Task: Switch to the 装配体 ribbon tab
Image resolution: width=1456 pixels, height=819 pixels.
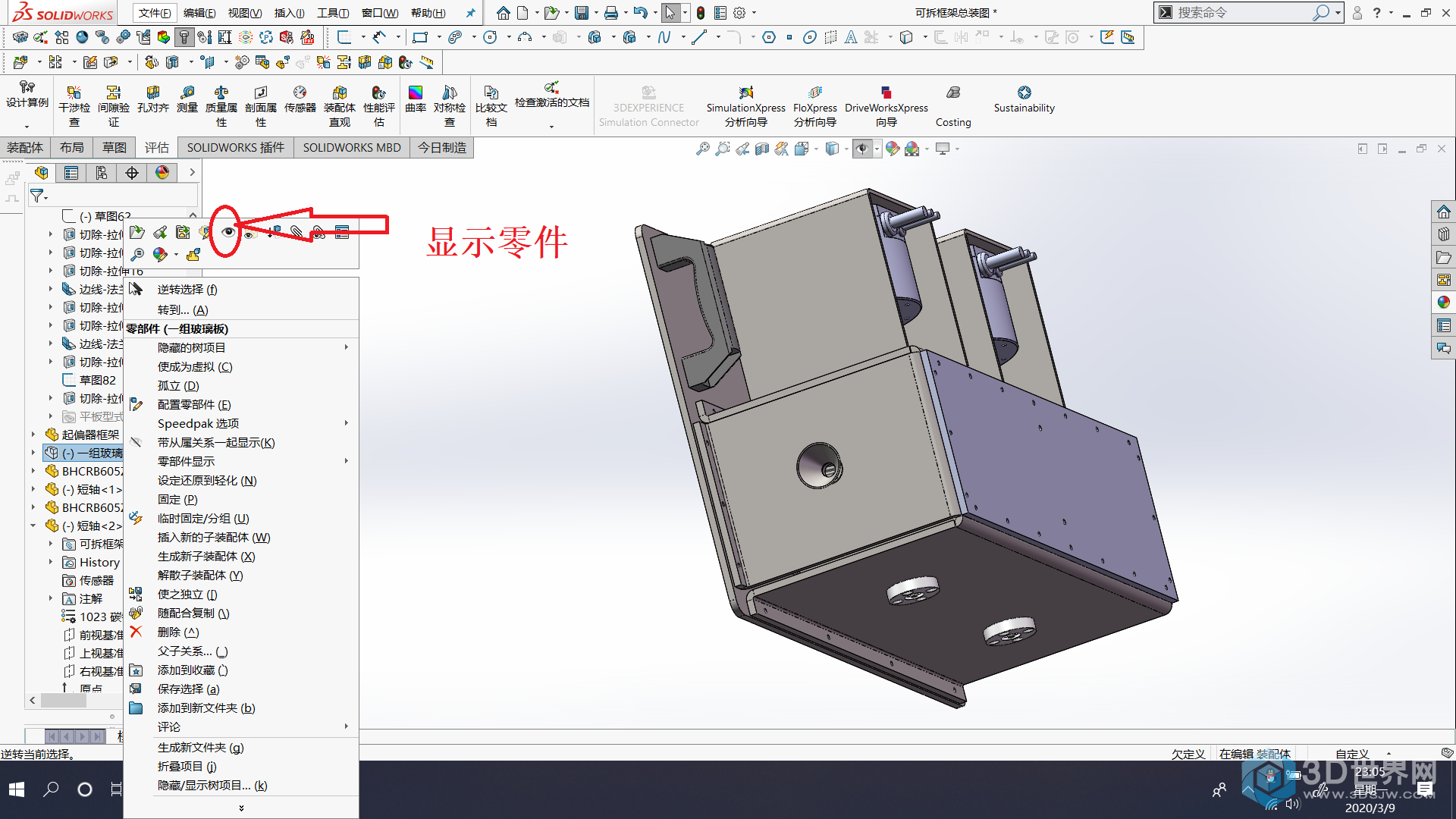Action: [25, 148]
